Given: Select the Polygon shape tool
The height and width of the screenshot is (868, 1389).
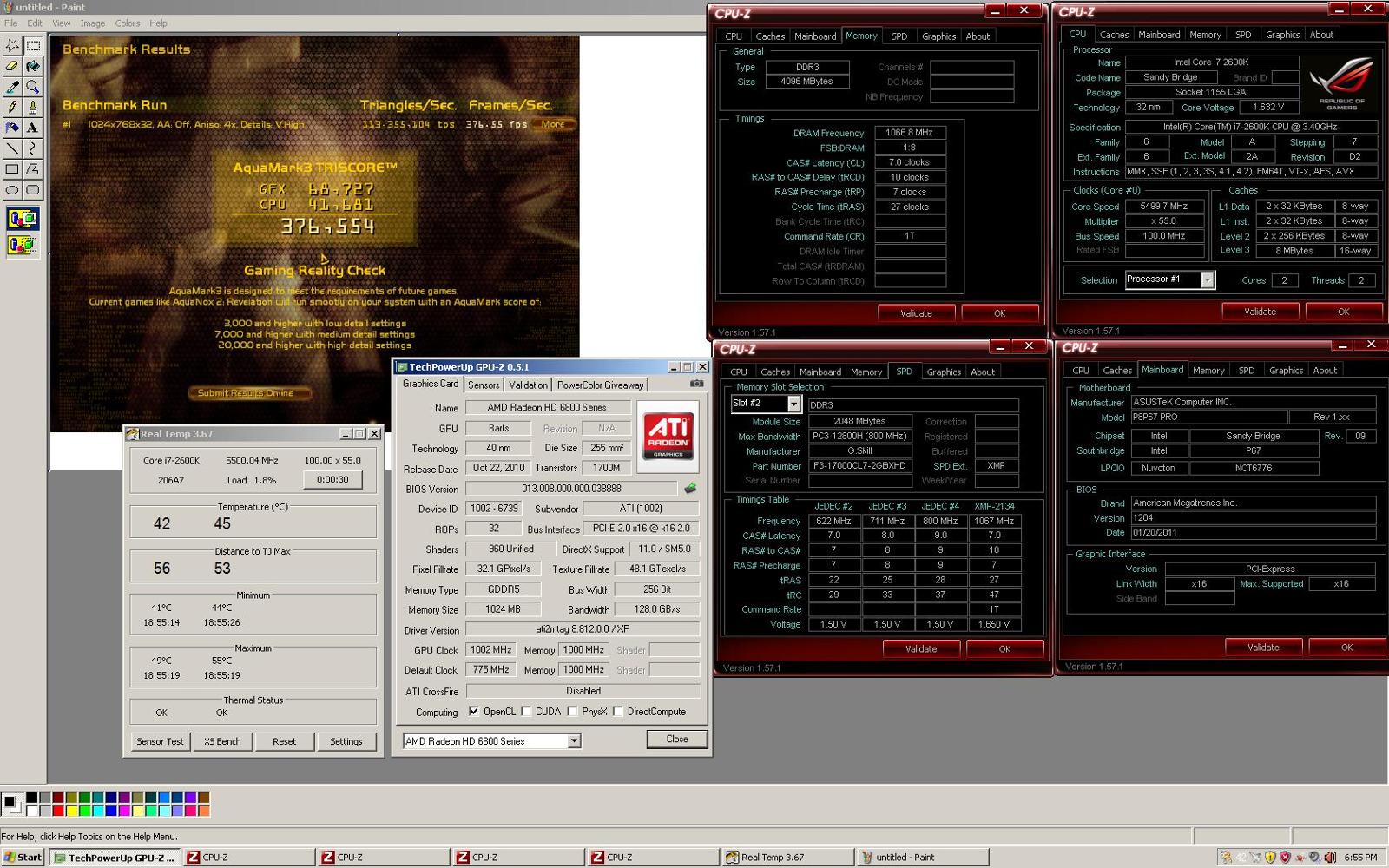Looking at the screenshot, I should [x=33, y=169].
